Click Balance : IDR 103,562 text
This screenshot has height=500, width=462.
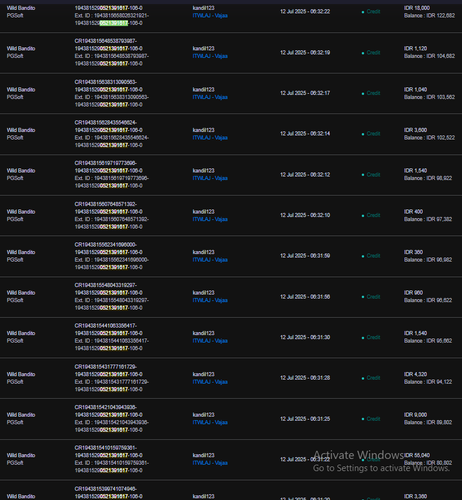[429, 97]
